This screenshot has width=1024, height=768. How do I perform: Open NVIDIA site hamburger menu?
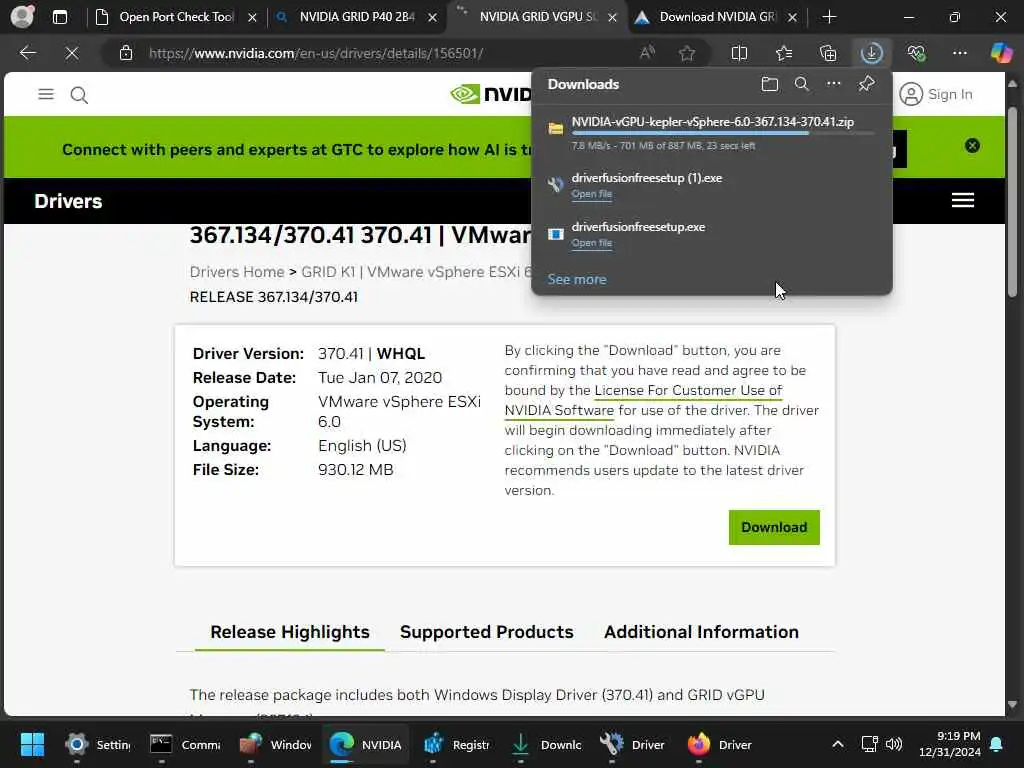point(46,95)
